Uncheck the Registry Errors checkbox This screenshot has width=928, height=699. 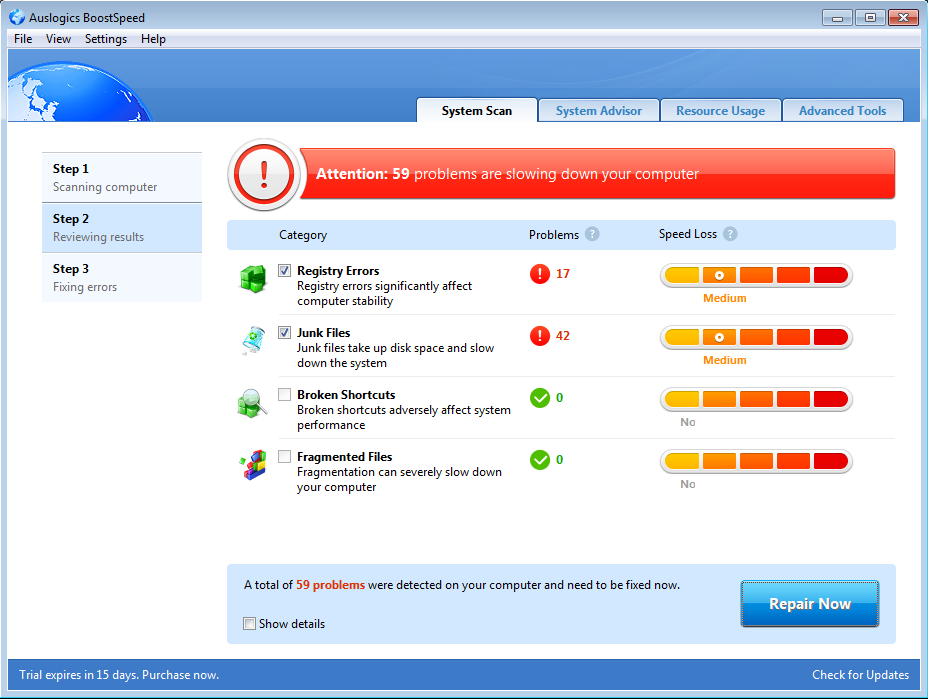click(x=285, y=270)
